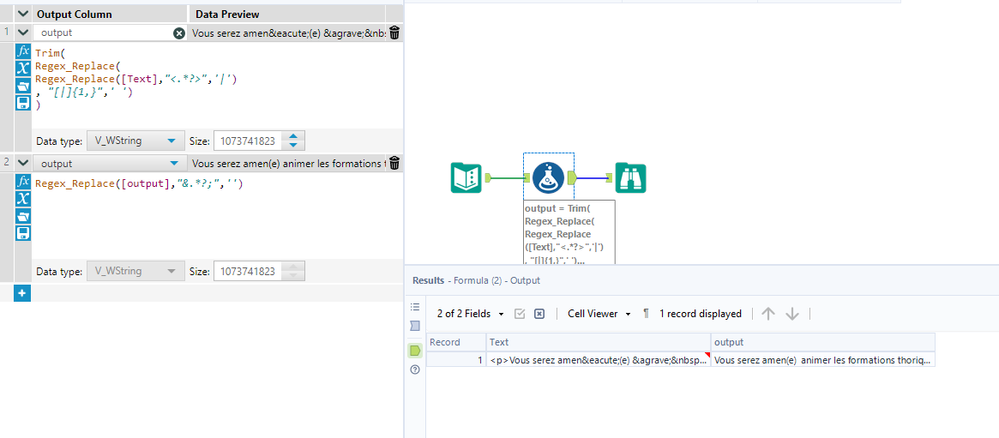999x438 pixels.
Task: Delete the first output expression
Action: click(x=394, y=33)
